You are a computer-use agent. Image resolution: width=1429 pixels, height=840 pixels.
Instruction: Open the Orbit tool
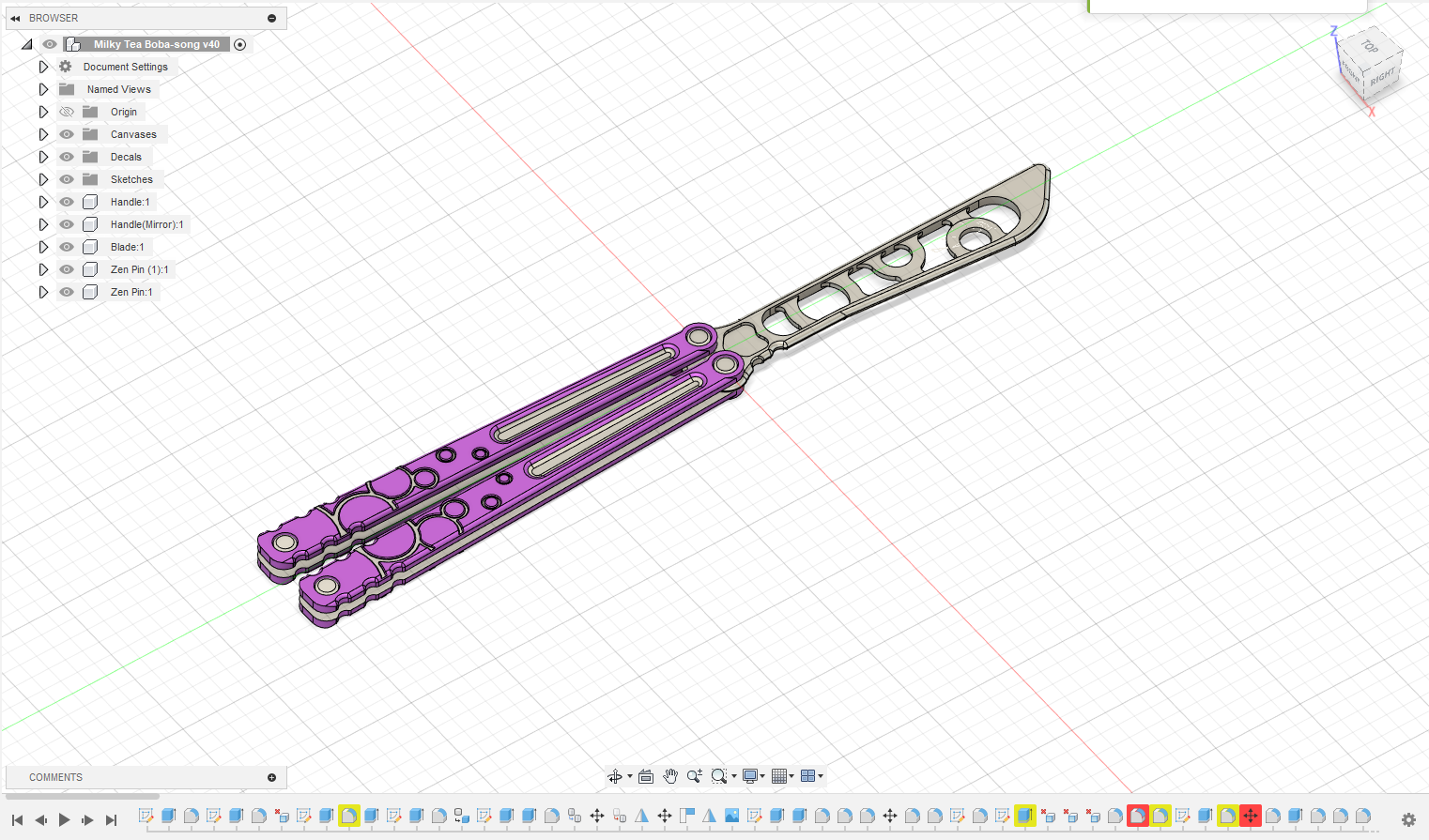click(615, 776)
